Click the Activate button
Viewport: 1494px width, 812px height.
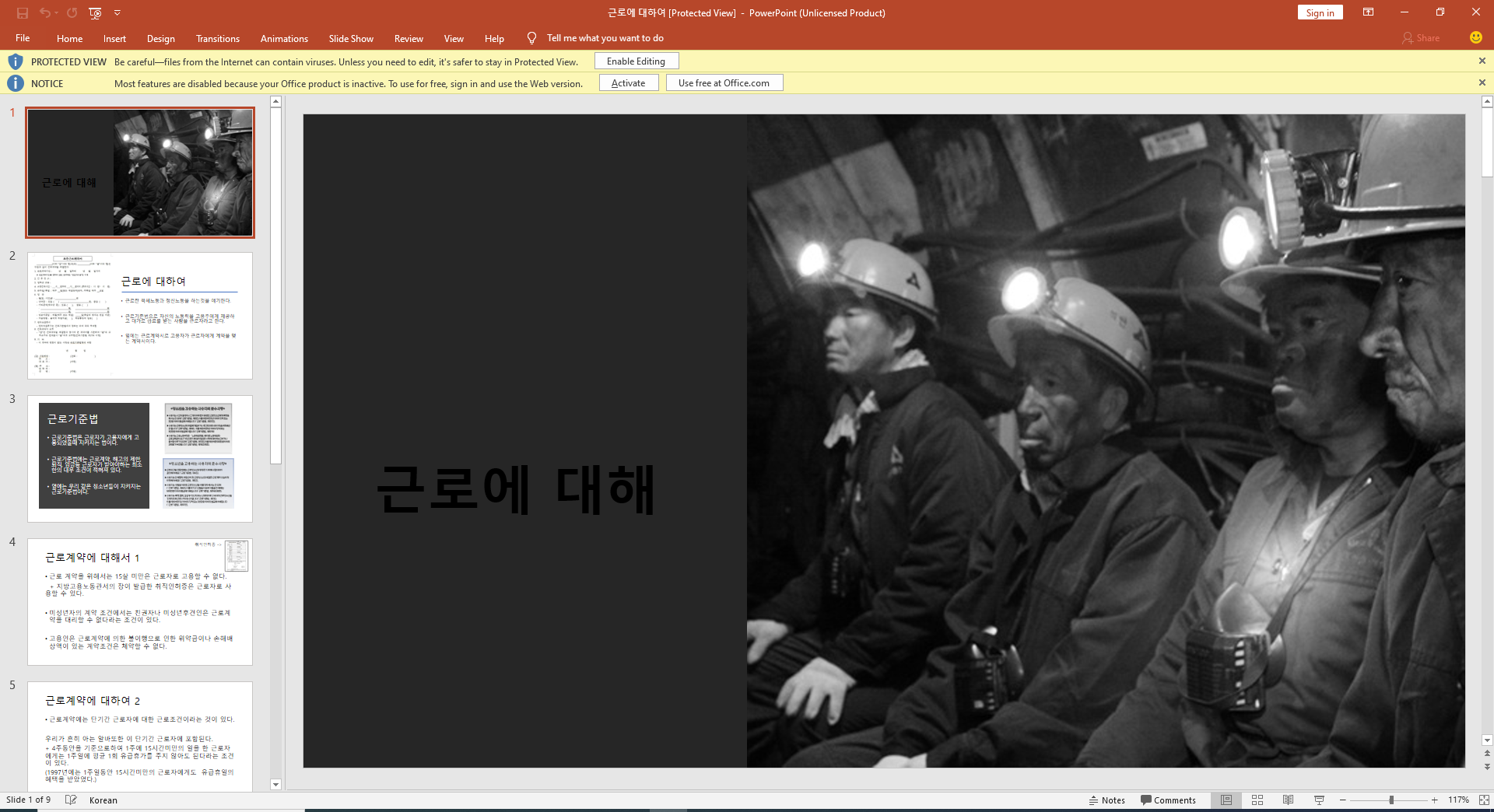[x=629, y=82]
